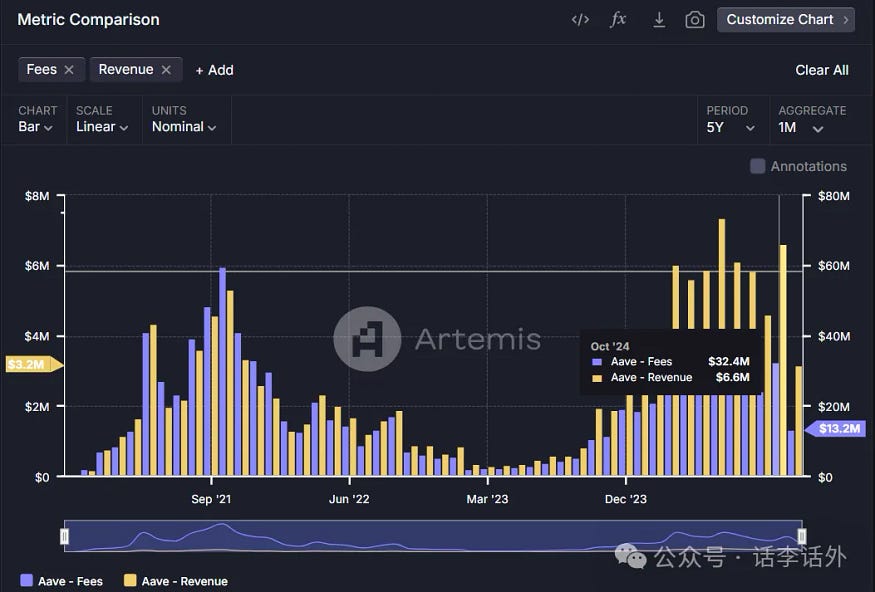
Task: Take a chart screenshot with the camera icon
Action: [x=695, y=20]
